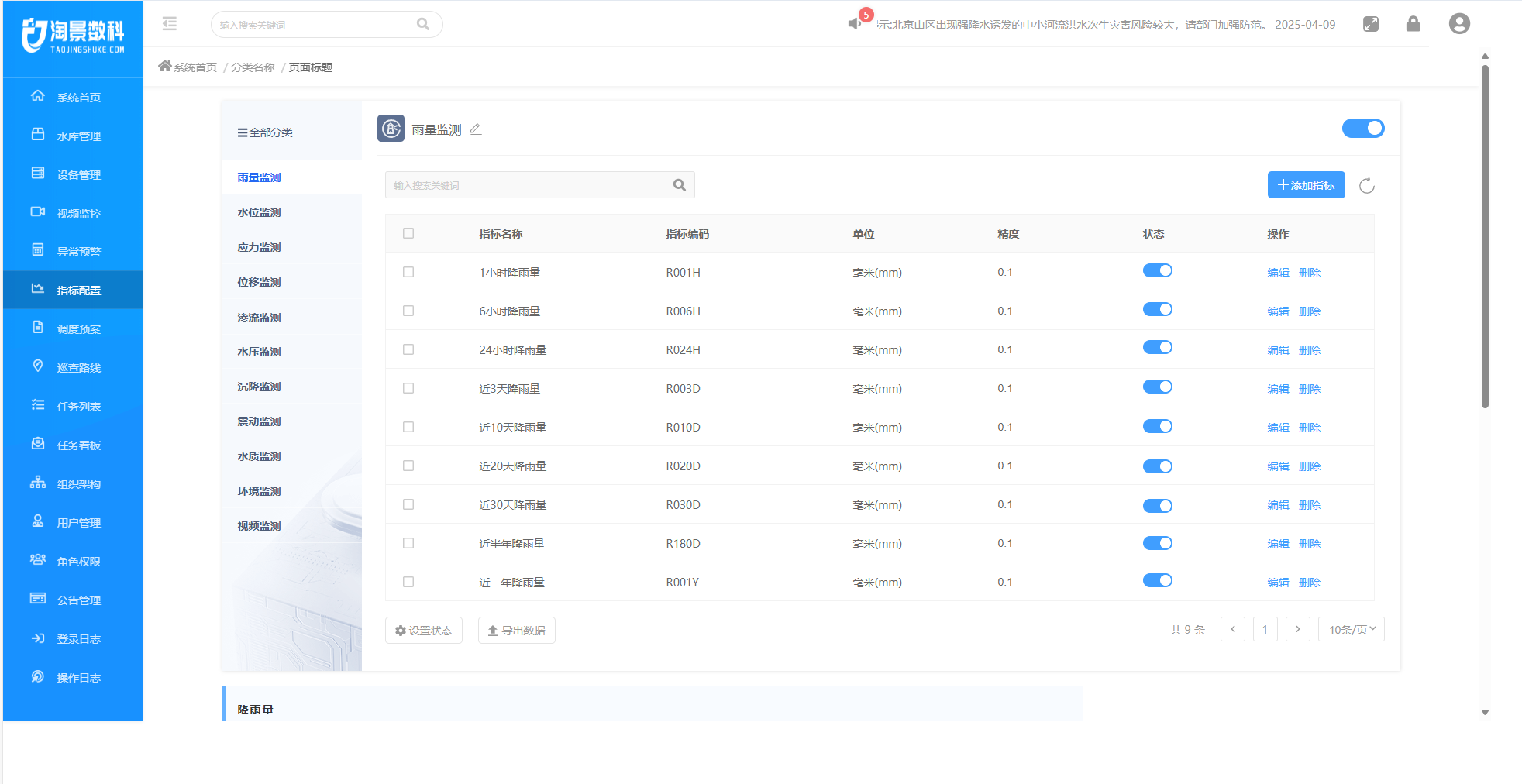This screenshot has width=1522, height=784.
Task: Select the 渗流监测 category tab
Action: coord(292,318)
